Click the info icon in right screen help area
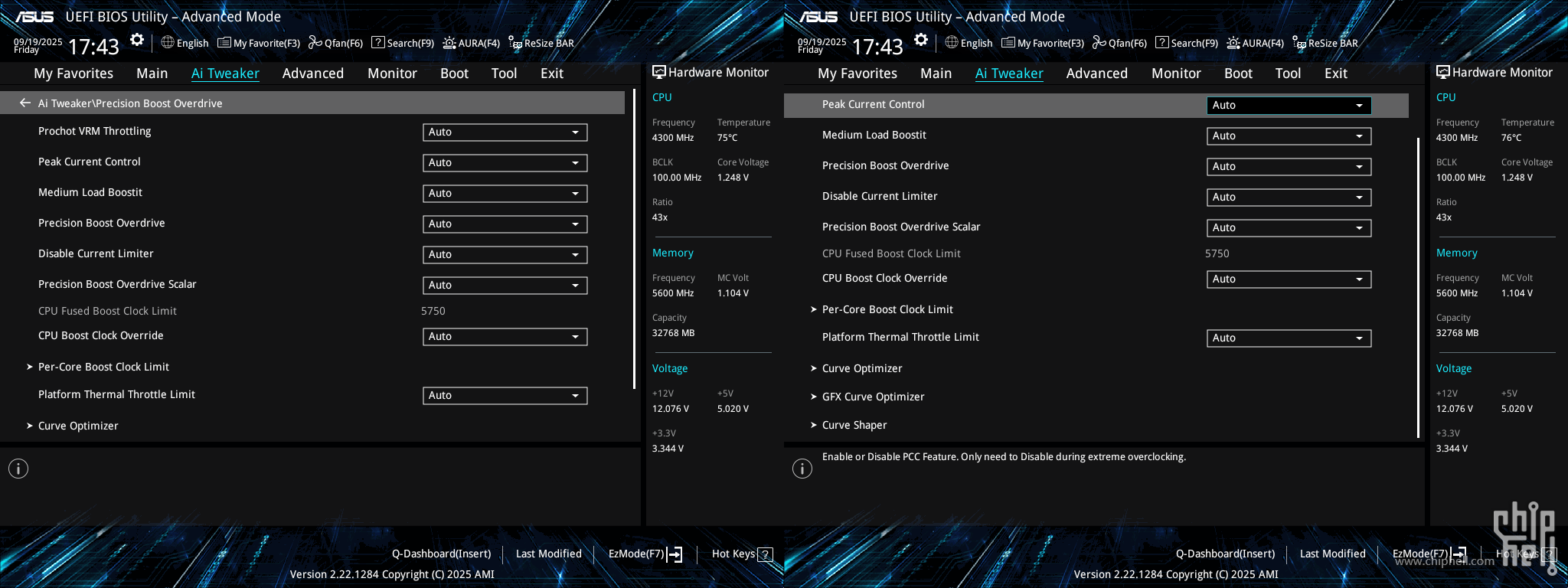 click(802, 469)
